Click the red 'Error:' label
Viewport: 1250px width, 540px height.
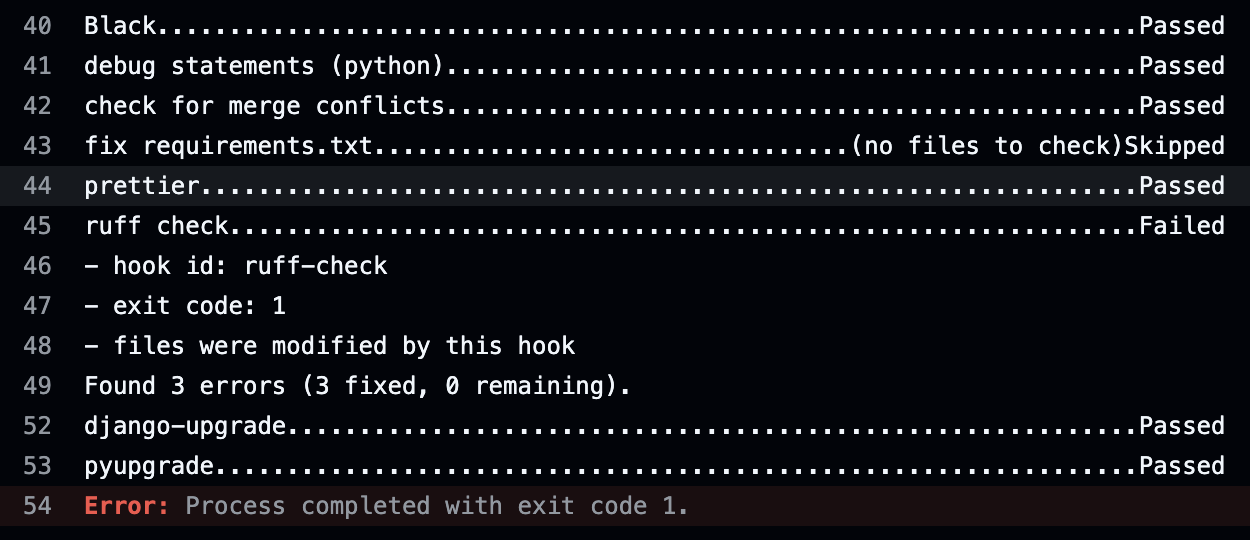click(x=127, y=506)
